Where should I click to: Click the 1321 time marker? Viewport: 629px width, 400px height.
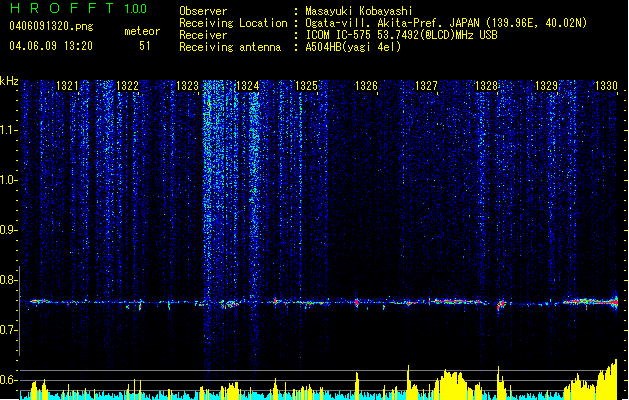pyautogui.click(x=67, y=85)
